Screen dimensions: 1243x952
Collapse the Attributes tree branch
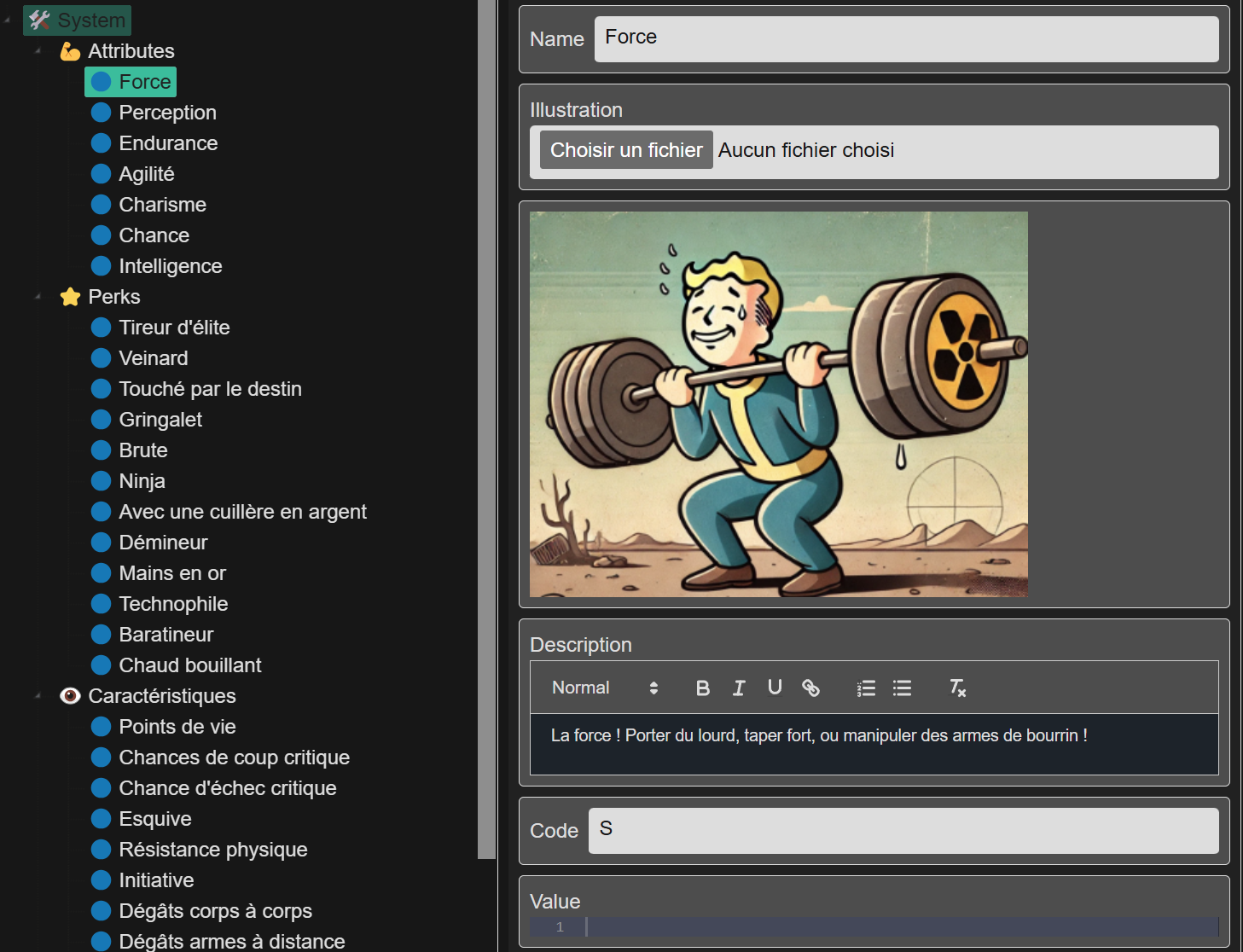pos(37,50)
